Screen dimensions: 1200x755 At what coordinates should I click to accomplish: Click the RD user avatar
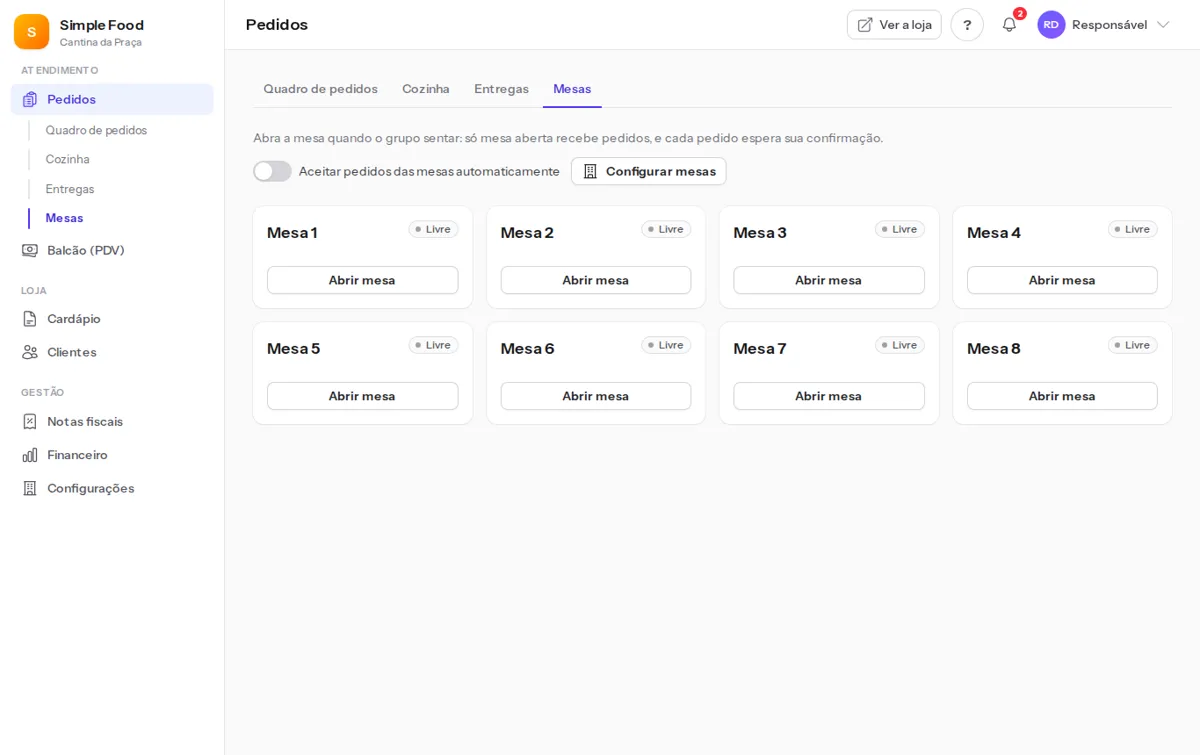pyautogui.click(x=1051, y=25)
